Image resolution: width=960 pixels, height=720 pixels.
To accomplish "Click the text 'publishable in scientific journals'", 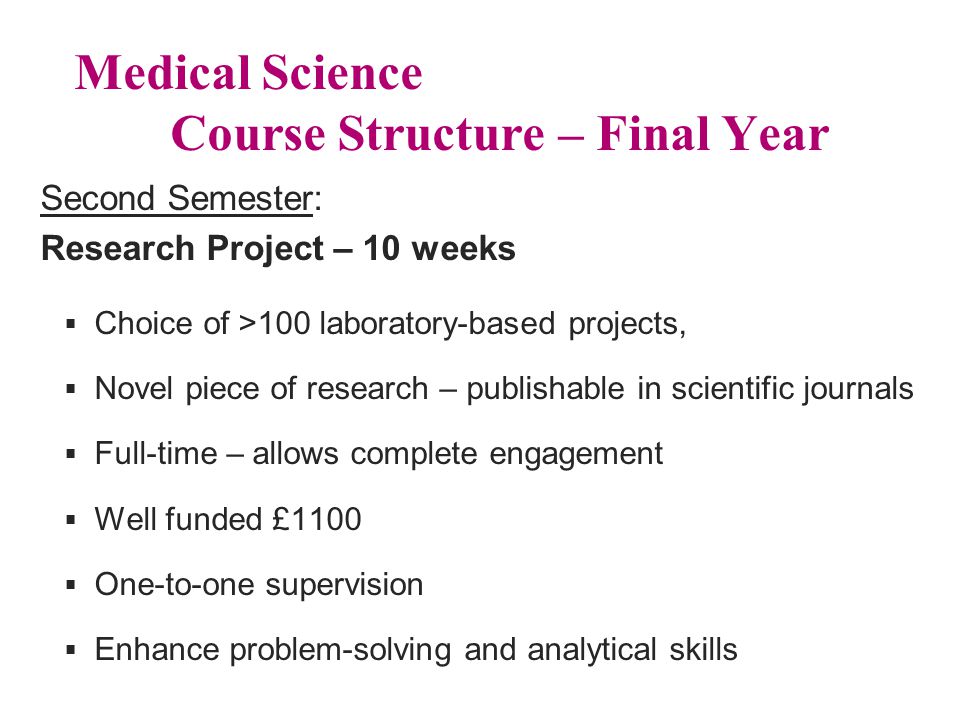I will (x=690, y=389).
